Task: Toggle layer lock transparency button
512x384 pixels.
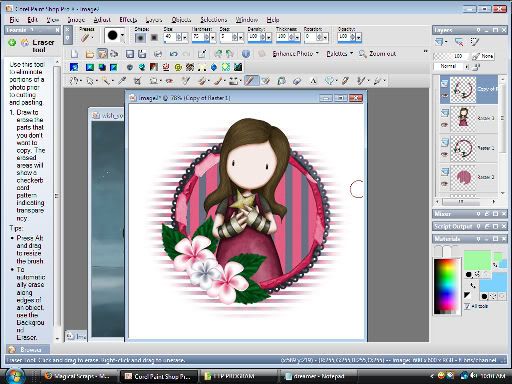Action: pyautogui.click(x=476, y=67)
